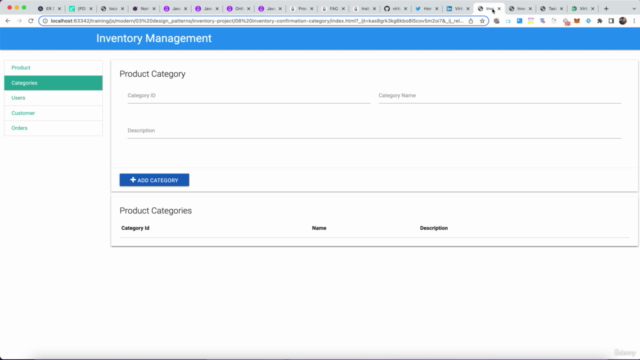This screenshot has height=360, width=640.
Task: Open Orders in the sidebar
Action: point(53,128)
